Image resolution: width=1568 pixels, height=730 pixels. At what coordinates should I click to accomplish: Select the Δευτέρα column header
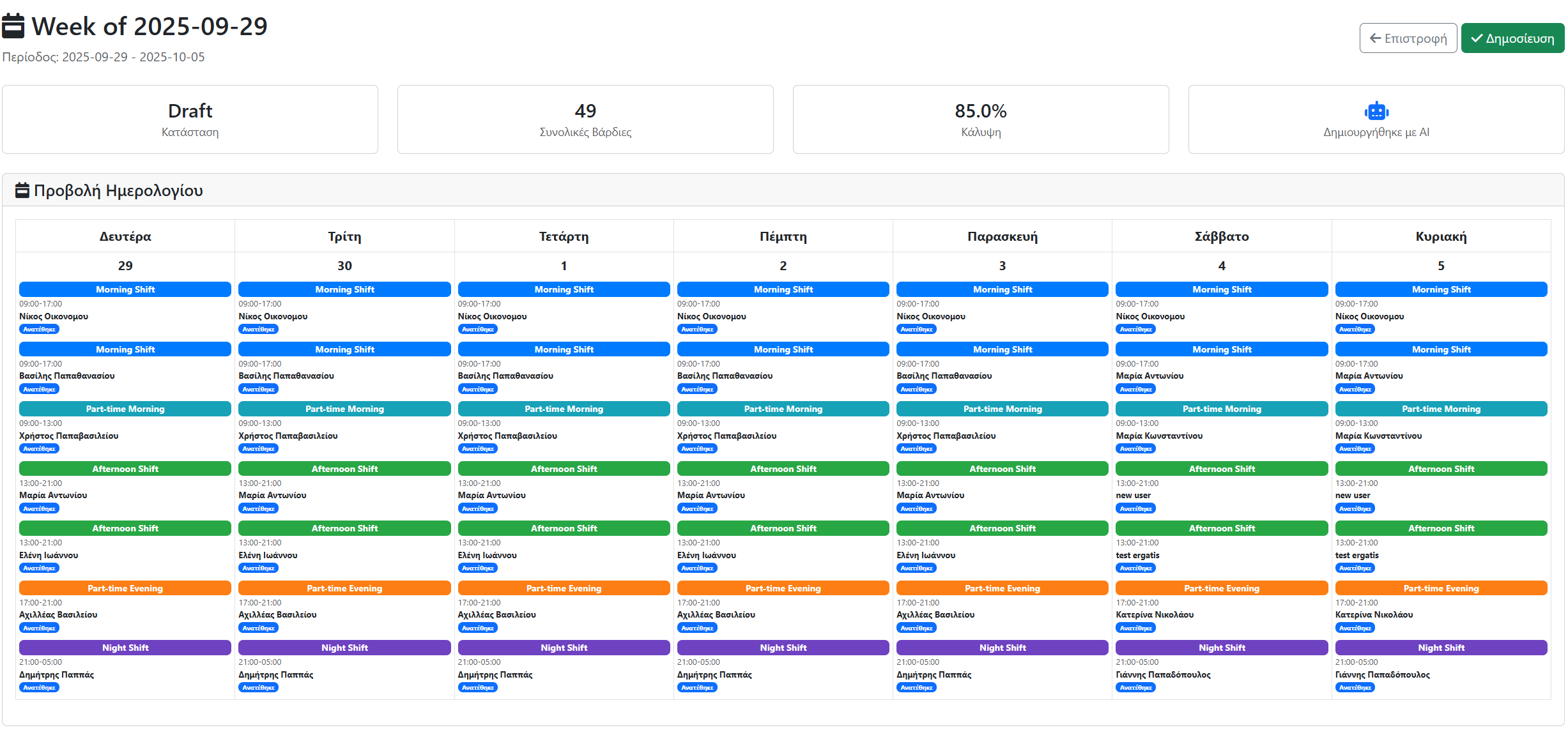[x=125, y=236]
